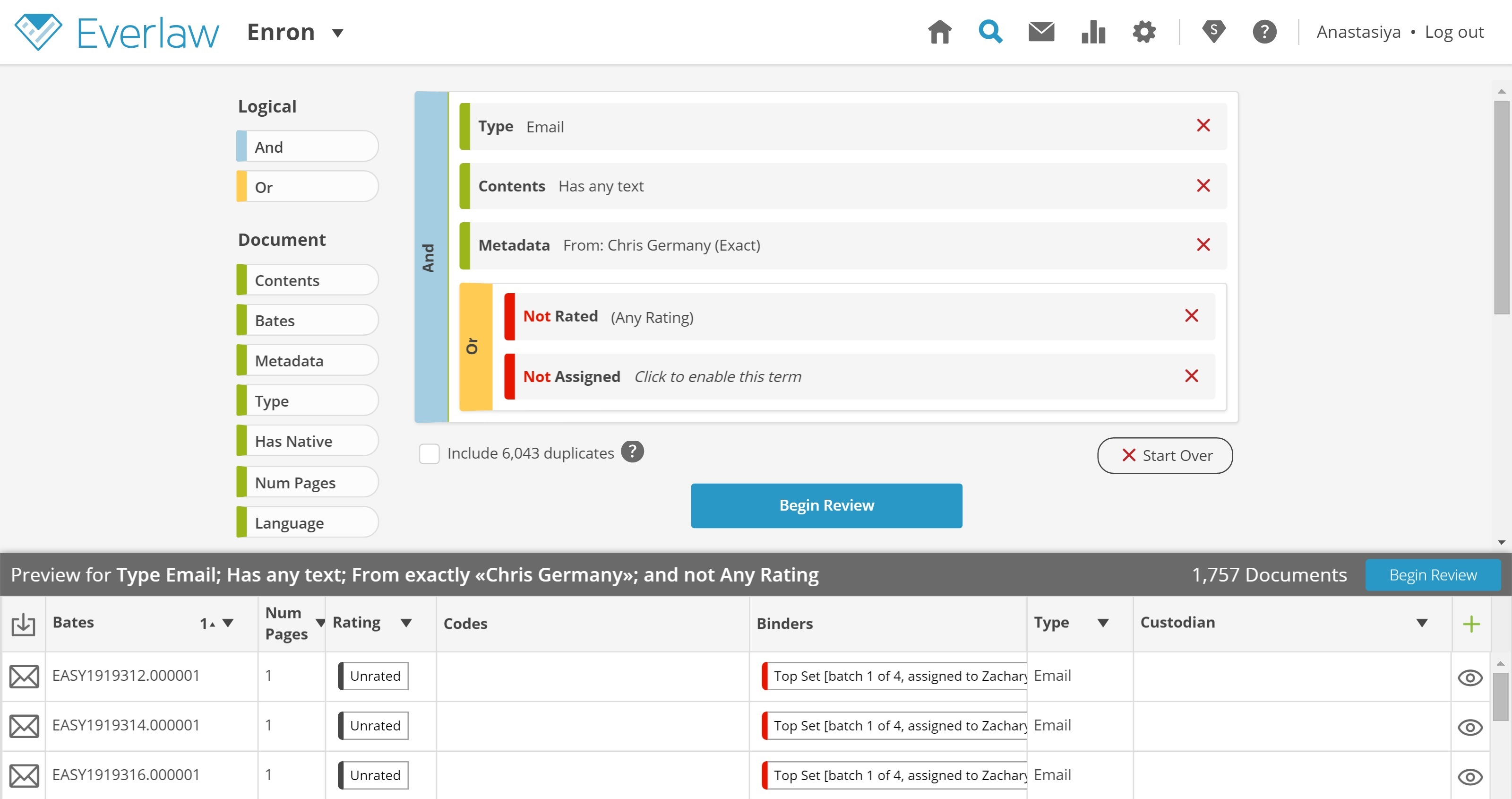Image resolution: width=1512 pixels, height=799 pixels.
Task: Open the Messages envelope icon
Action: (x=1041, y=32)
